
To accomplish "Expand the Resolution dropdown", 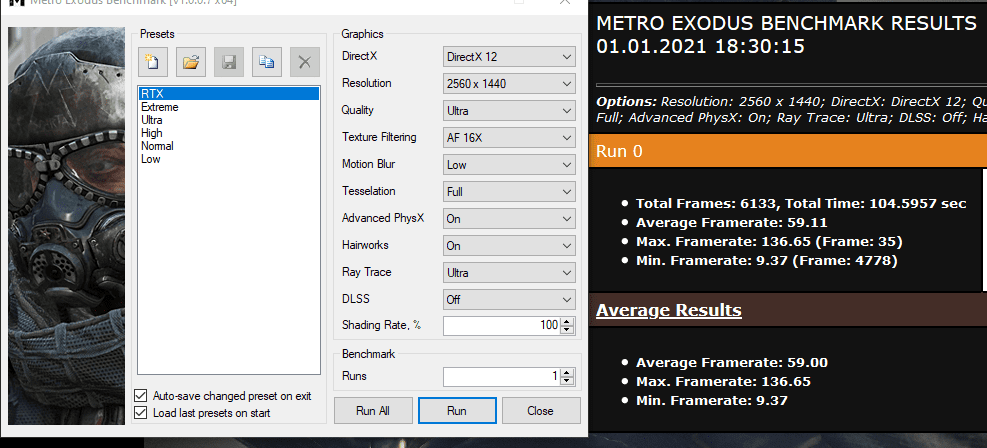I will coord(509,84).
